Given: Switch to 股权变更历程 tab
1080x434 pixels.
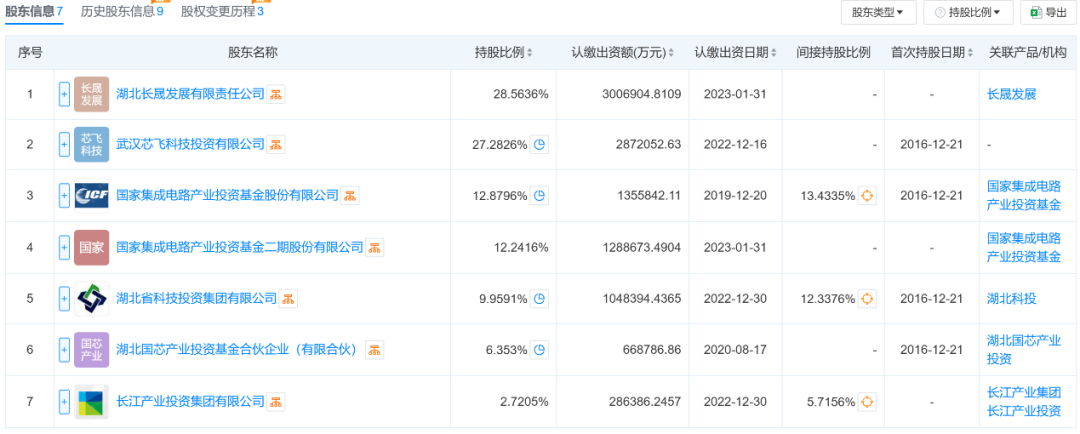Looking at the screenshot, I should [x=222, y=12].
